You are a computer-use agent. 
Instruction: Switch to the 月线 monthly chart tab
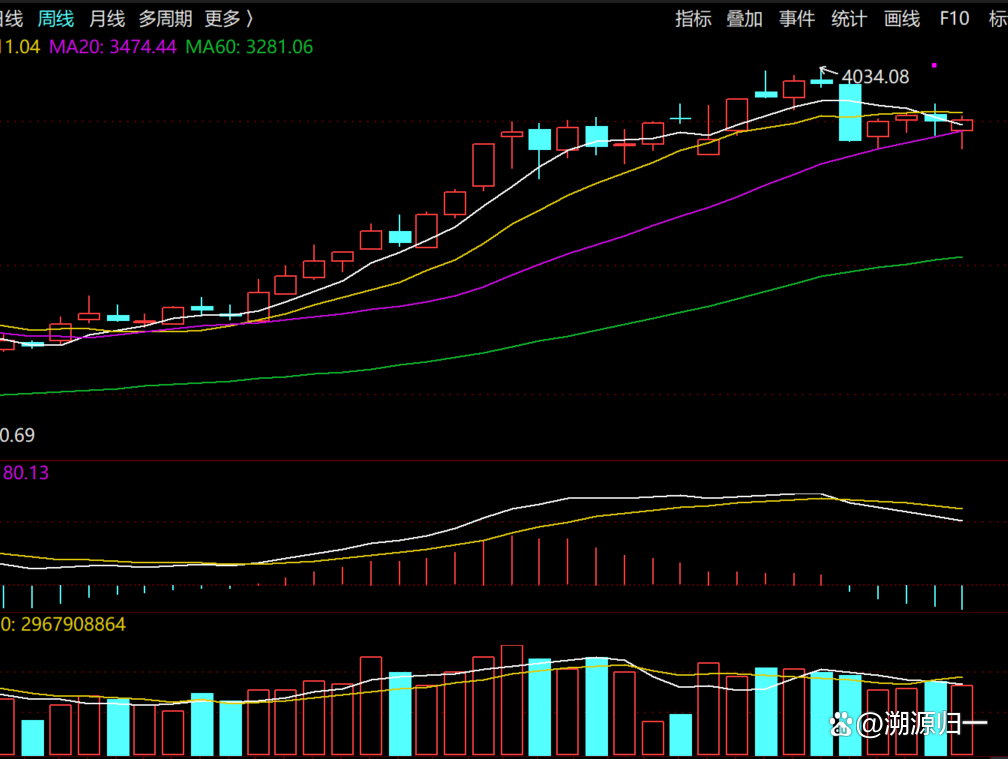tap(107, 18)
